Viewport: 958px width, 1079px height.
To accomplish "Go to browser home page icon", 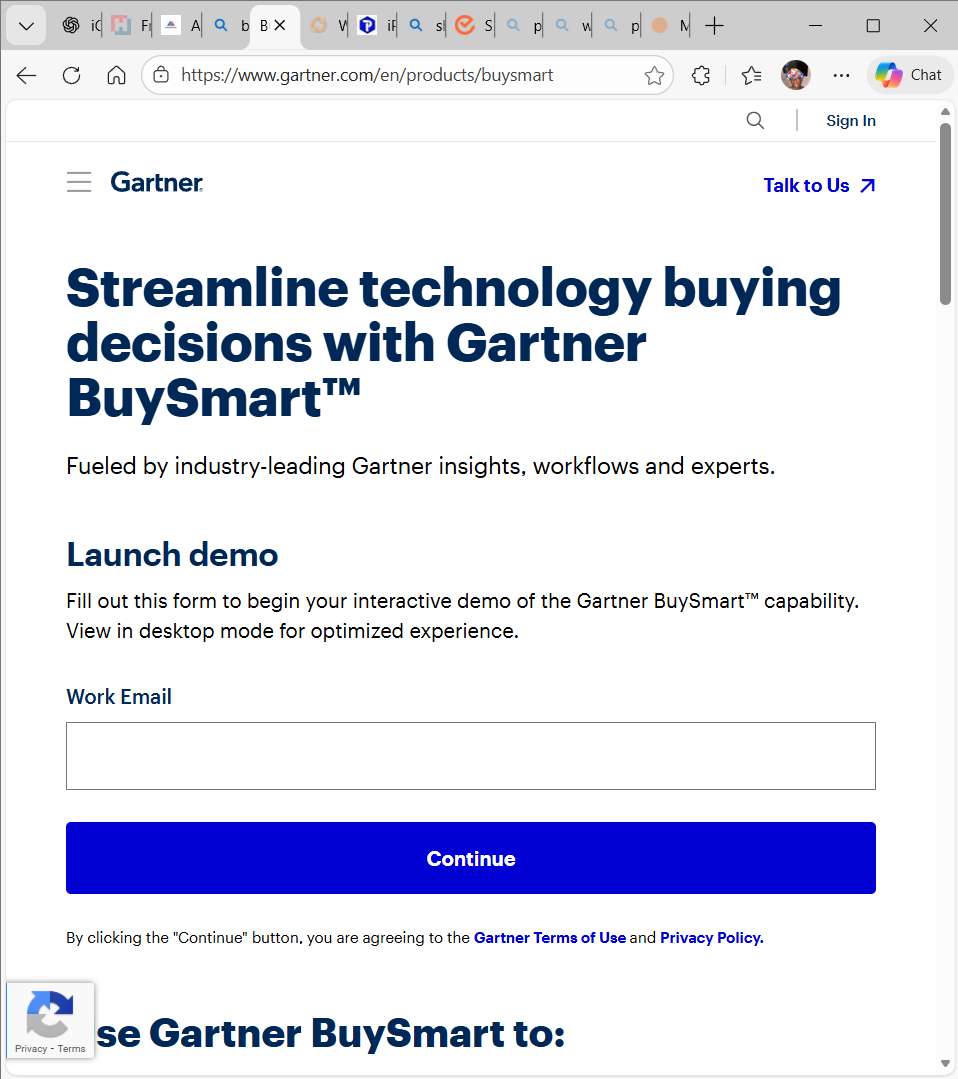I will tap(116, 76).
